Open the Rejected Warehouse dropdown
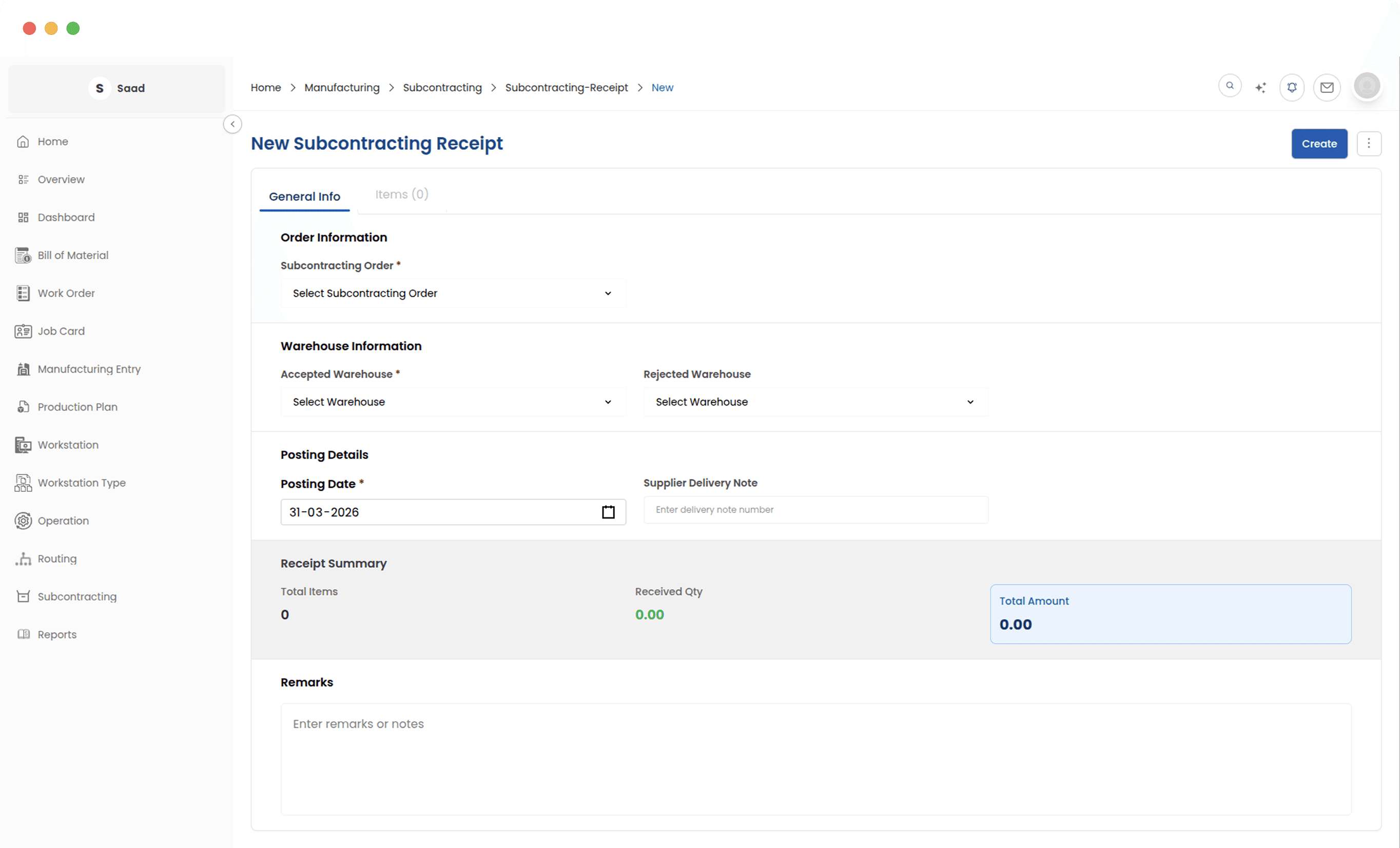The height and width of the screenshot is (848, 1400). (815, 402)
